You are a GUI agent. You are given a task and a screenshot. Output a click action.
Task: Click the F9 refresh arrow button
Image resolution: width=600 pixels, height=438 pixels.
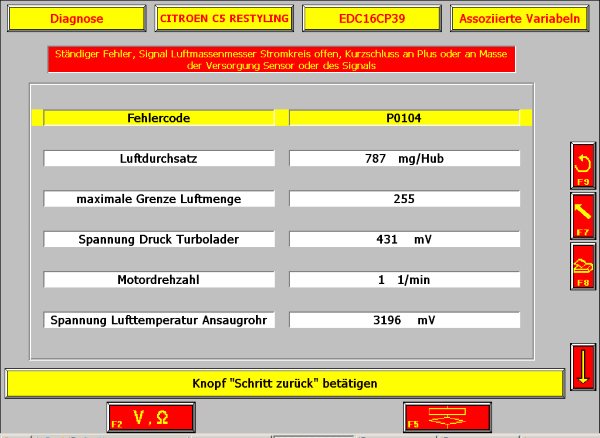583,166
